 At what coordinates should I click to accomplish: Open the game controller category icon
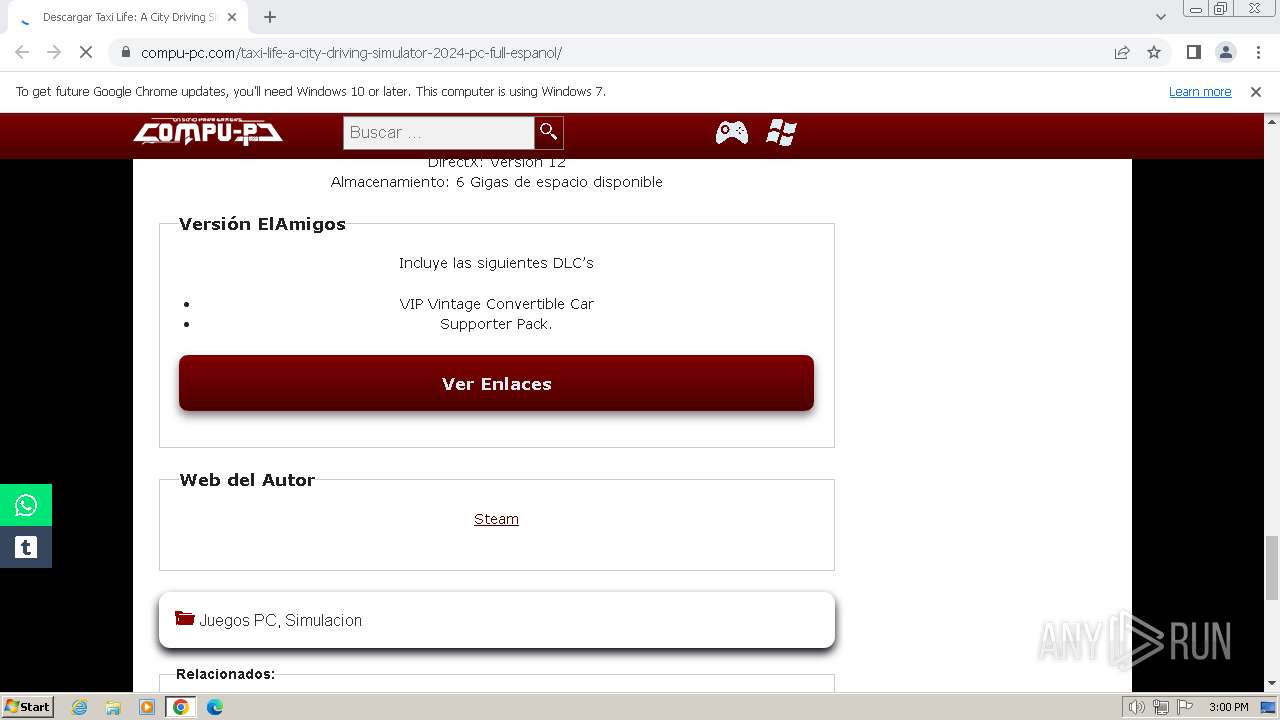pyautogui.click(x=731, y=132)
